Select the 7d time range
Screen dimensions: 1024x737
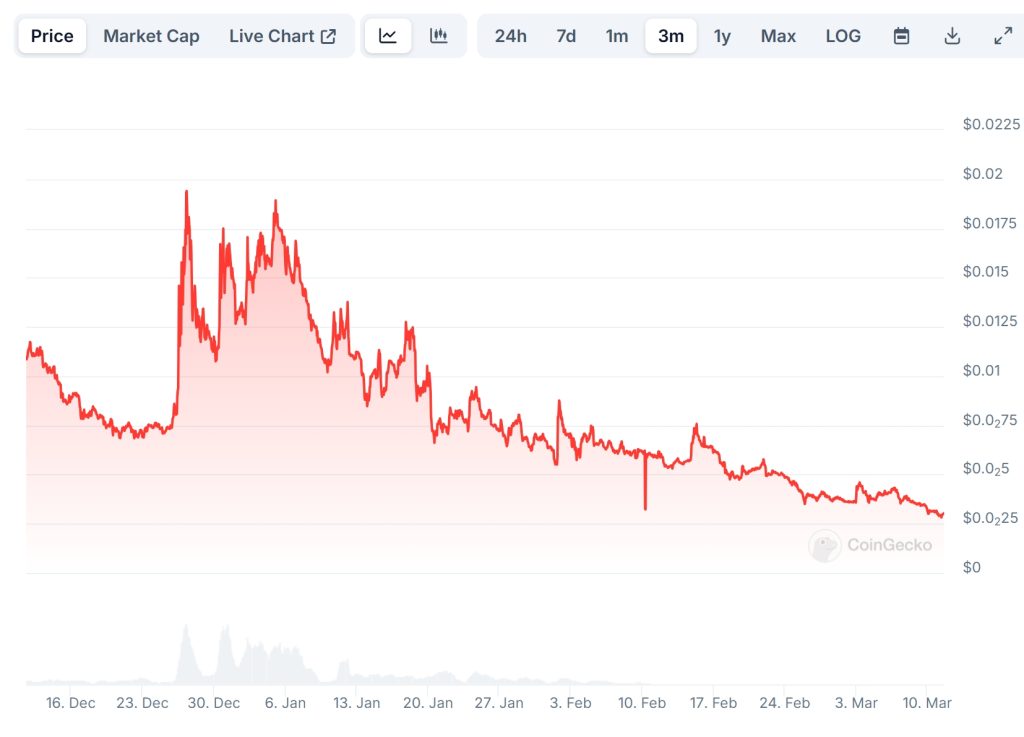coord(566,36)
